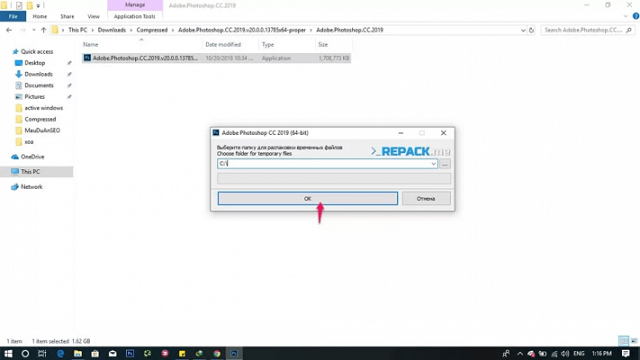Minimize the Photoshop installer dialog
Image resolution: width=640 pixels, height=360 pixels.
click(401, 133)
